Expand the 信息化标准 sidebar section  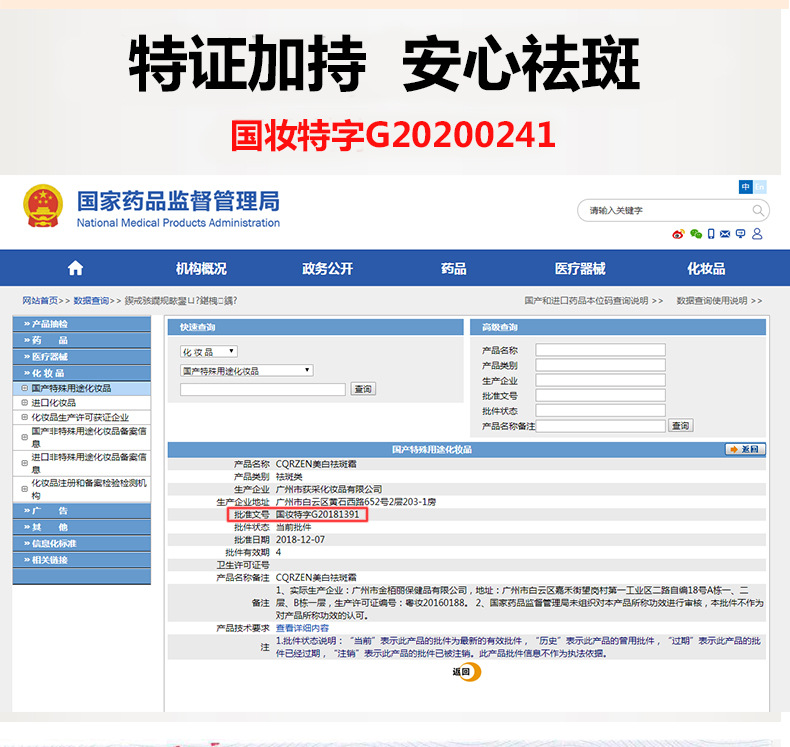coord(82,544)
